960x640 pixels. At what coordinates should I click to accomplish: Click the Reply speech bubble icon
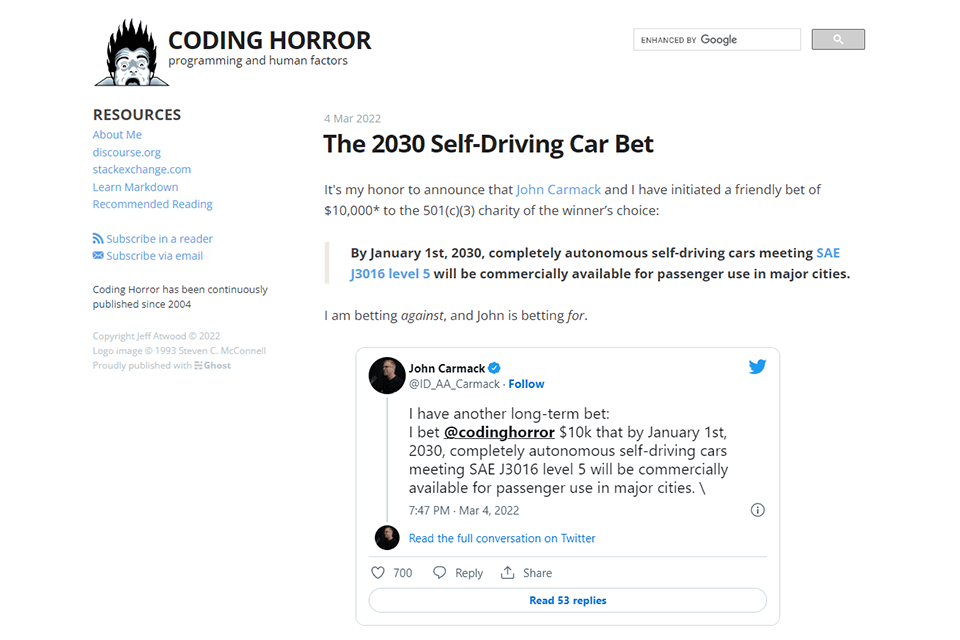[439, 573]
